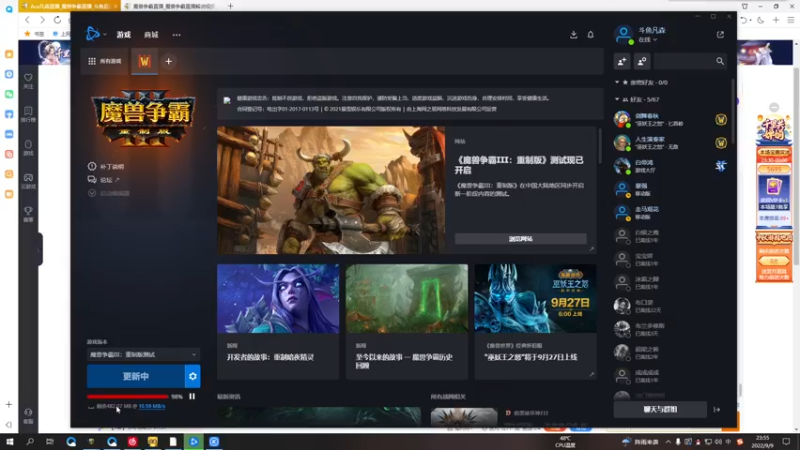This screenshot has width=800, height=450.
Task: Focus the friends search field
Action: (x=684, y=61)
